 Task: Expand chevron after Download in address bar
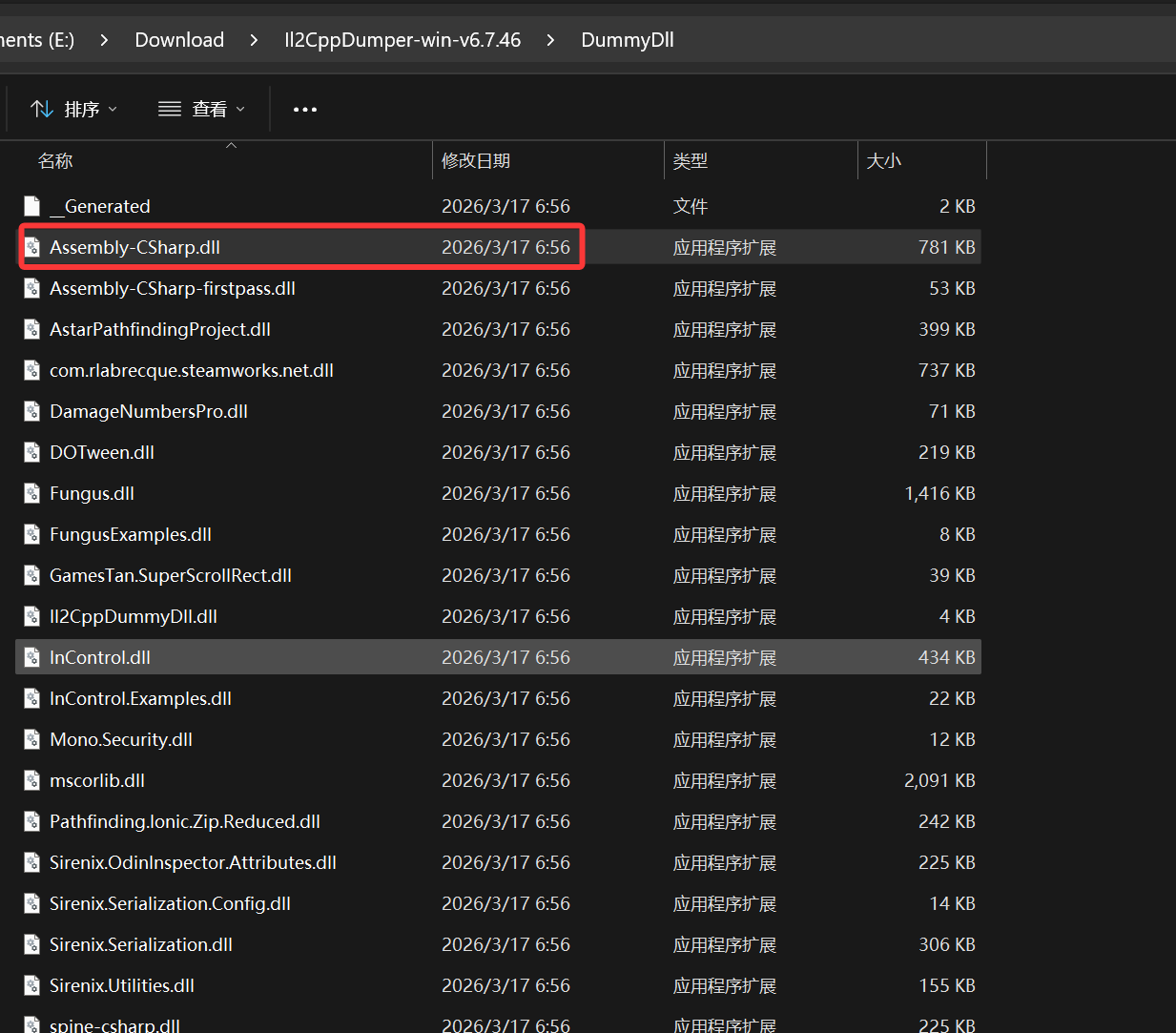pos(255,40)
